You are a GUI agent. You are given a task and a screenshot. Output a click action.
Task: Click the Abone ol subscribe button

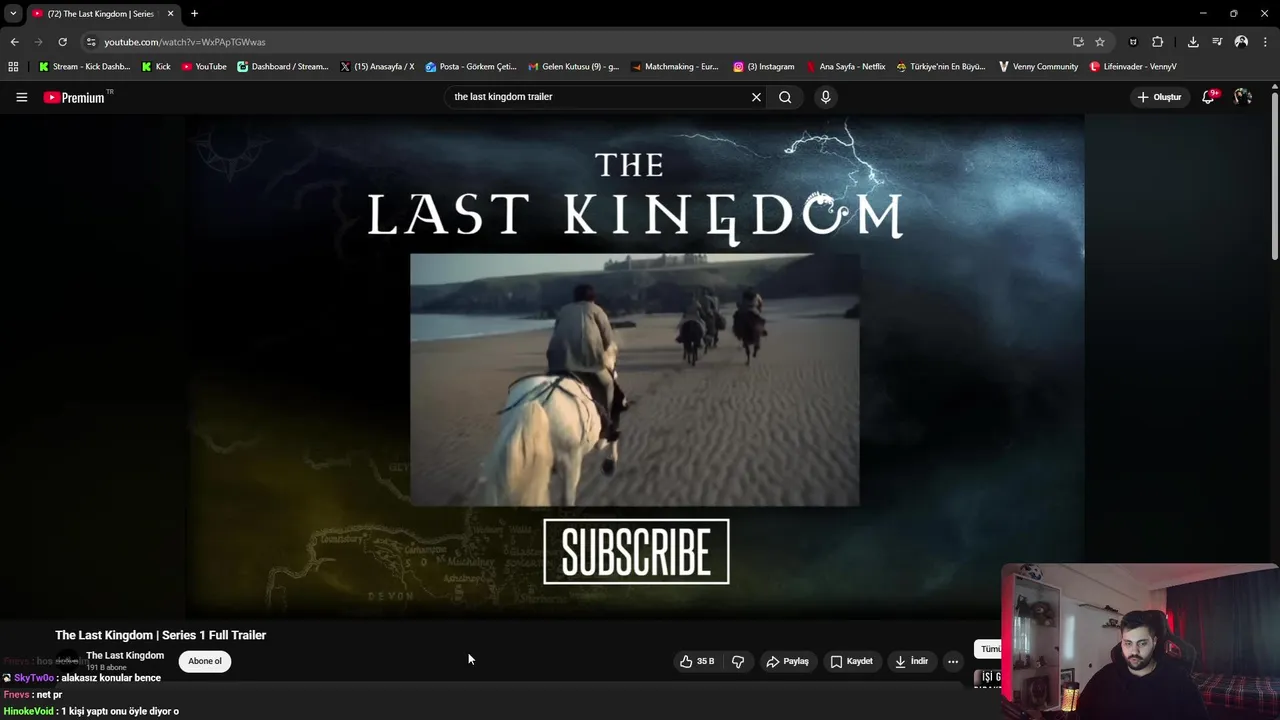click(205, 661)
